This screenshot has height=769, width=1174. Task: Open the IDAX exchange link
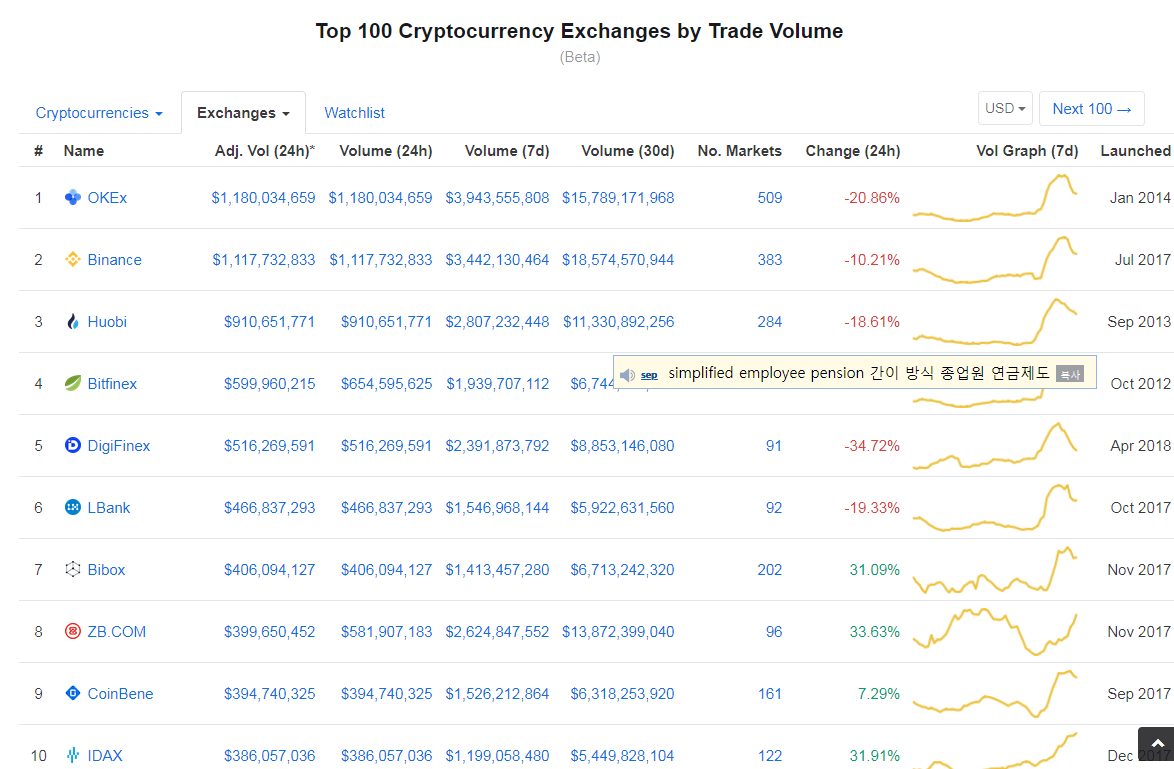[x=105, y=756]
